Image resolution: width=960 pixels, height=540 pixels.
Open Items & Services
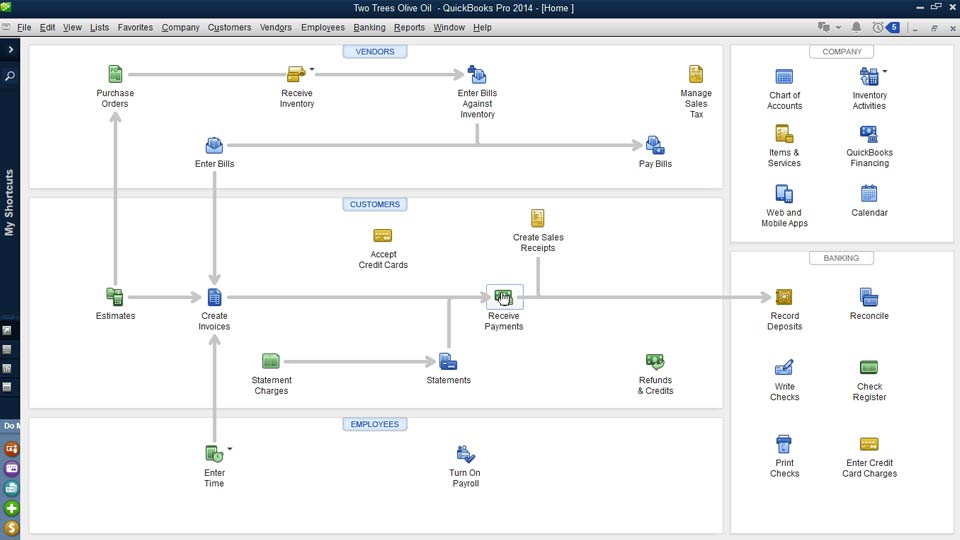tap(784, 133)
